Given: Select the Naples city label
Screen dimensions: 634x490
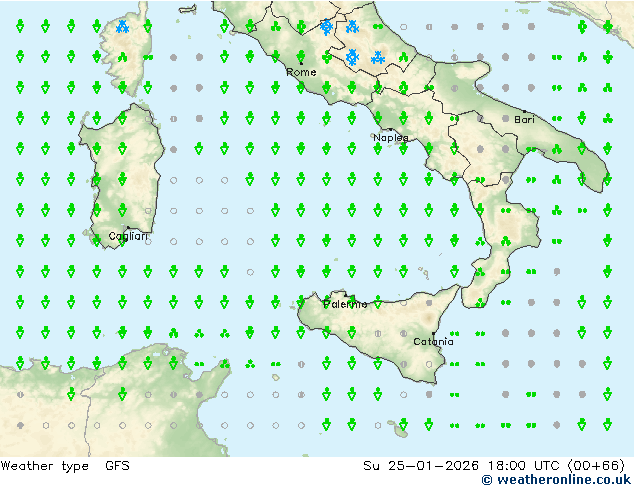Looking at the screenshot, I should pyautogui.click(x=391, y=138).
